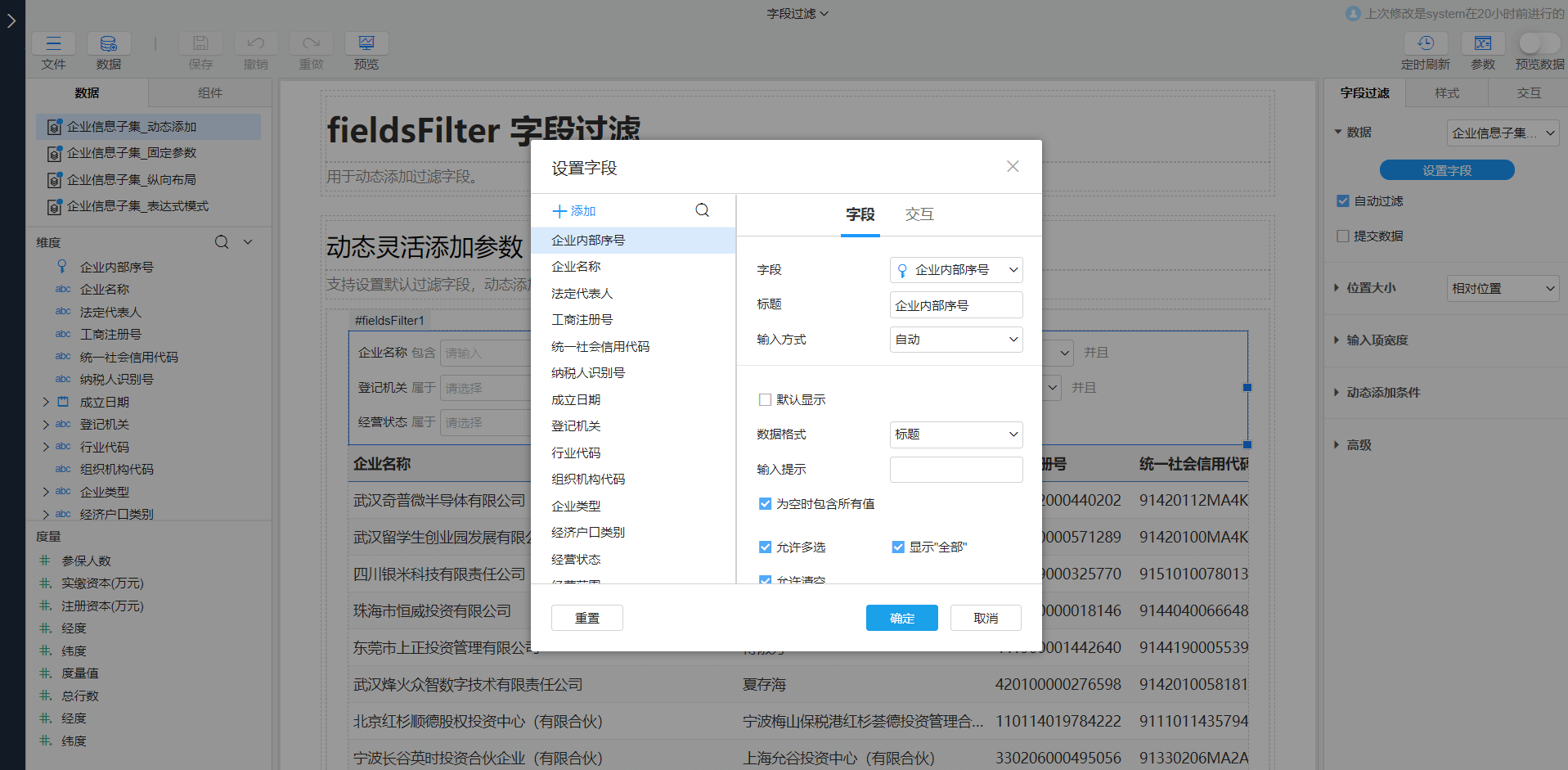Image resolution: width=1568 pixels, height=770 pixels.
Task: Click the 重做 (Redo) icon
Action: click(310, 49)
